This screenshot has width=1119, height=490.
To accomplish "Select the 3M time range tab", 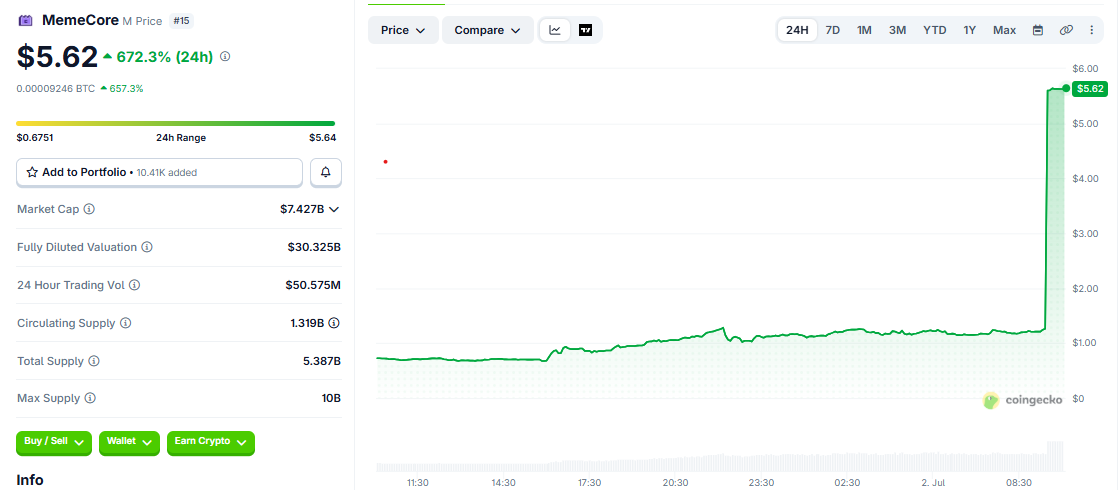I will 898,30.
